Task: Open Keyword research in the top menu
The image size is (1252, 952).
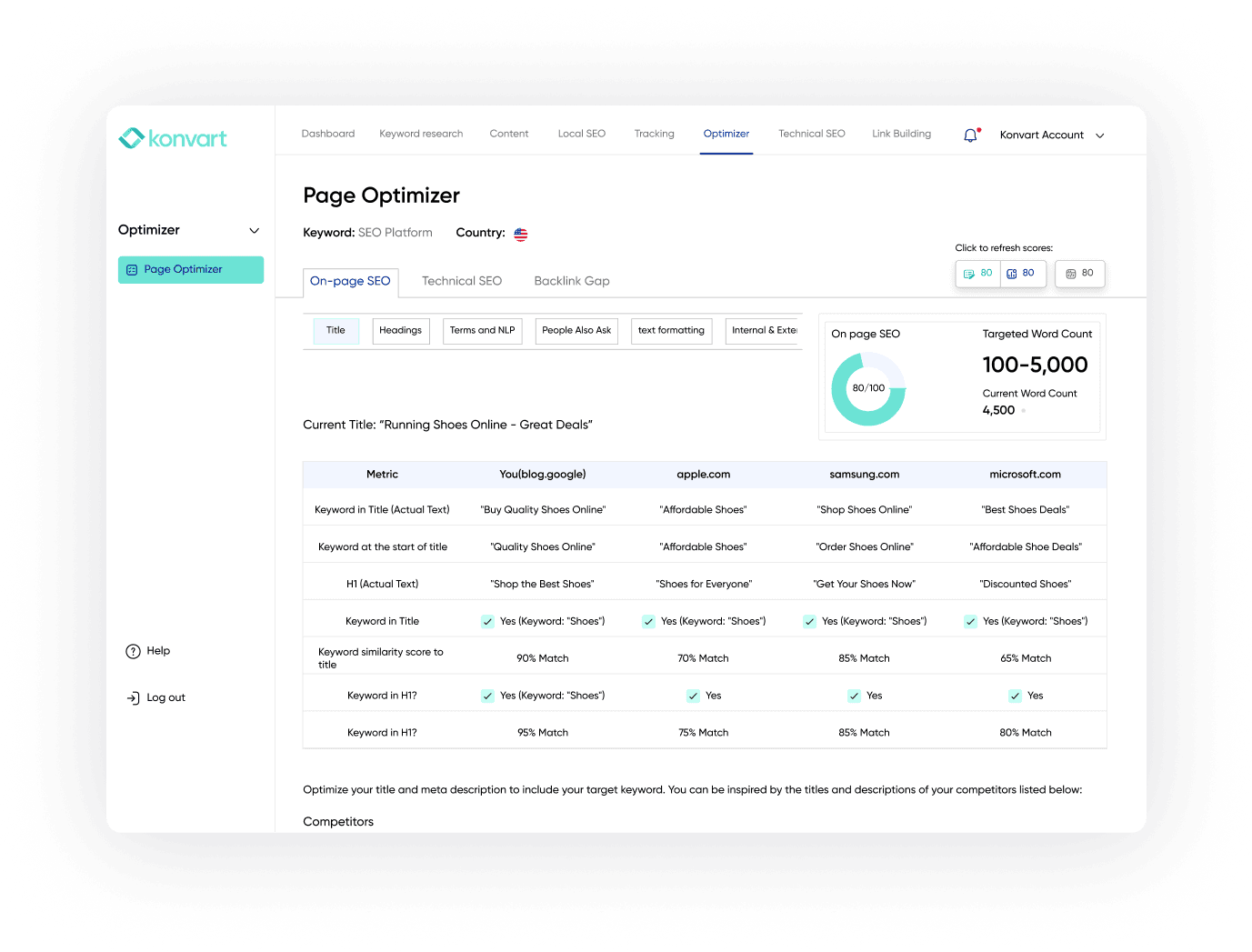Action: pyautogui.click(x=421, y=135)
